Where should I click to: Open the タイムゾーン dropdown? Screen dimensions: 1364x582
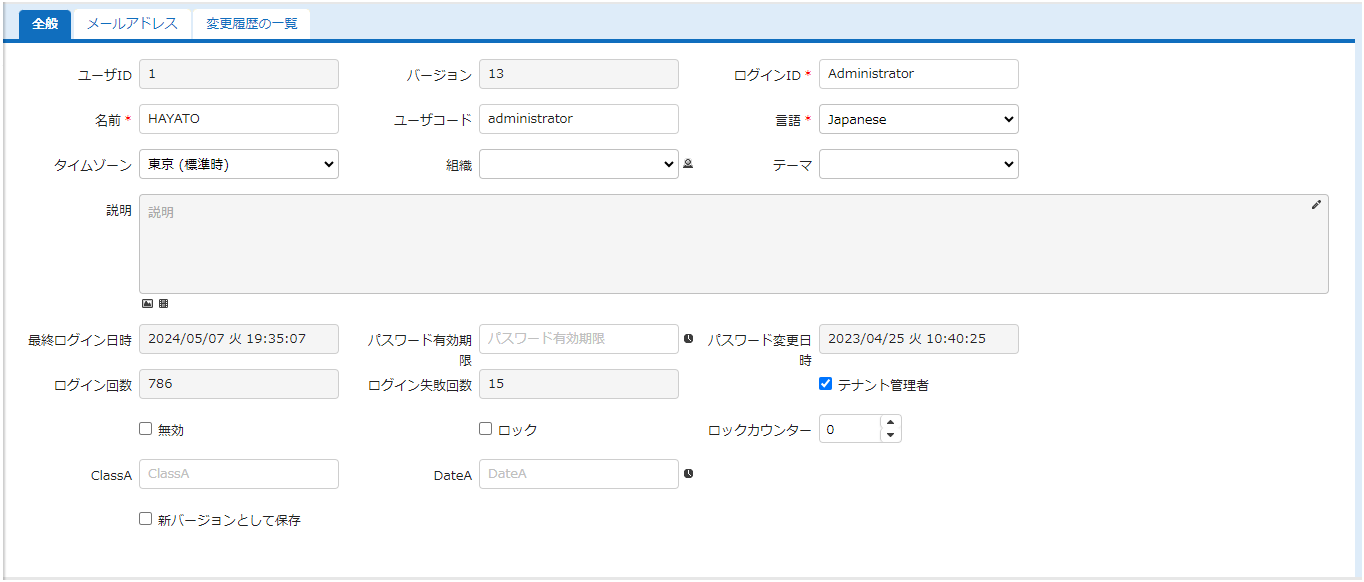(239, 164)
